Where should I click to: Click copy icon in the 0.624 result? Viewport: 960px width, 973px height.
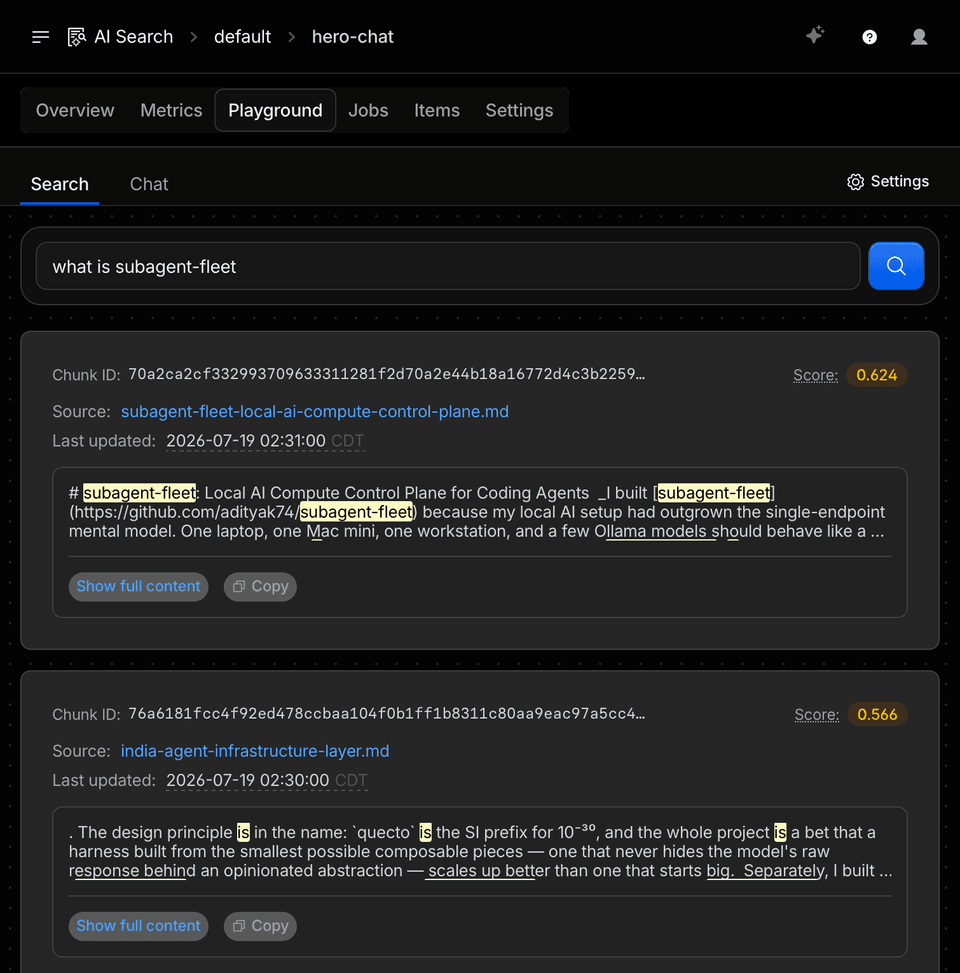click(239, 586)
